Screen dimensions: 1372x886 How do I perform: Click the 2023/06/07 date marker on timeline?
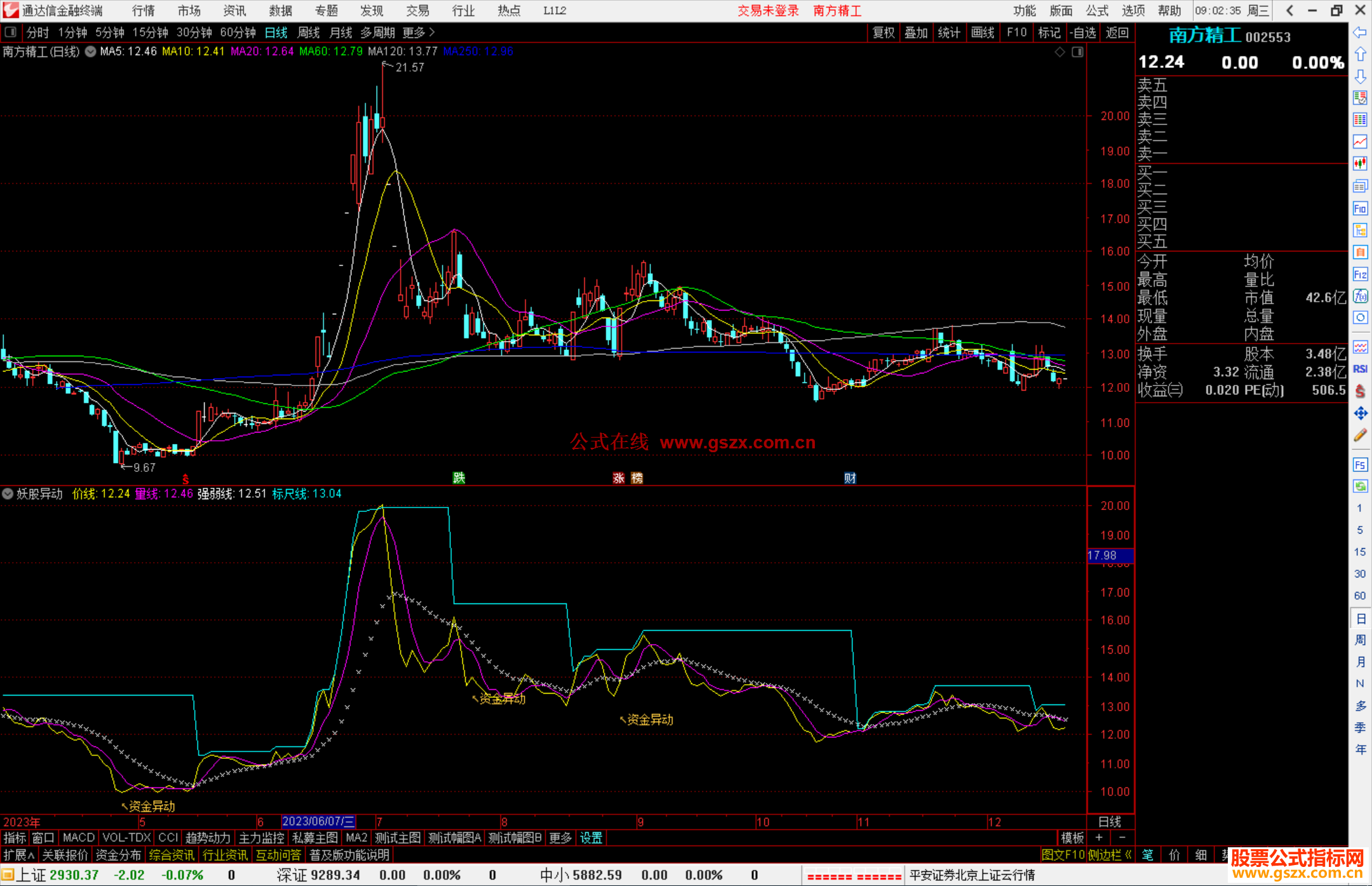318,821
